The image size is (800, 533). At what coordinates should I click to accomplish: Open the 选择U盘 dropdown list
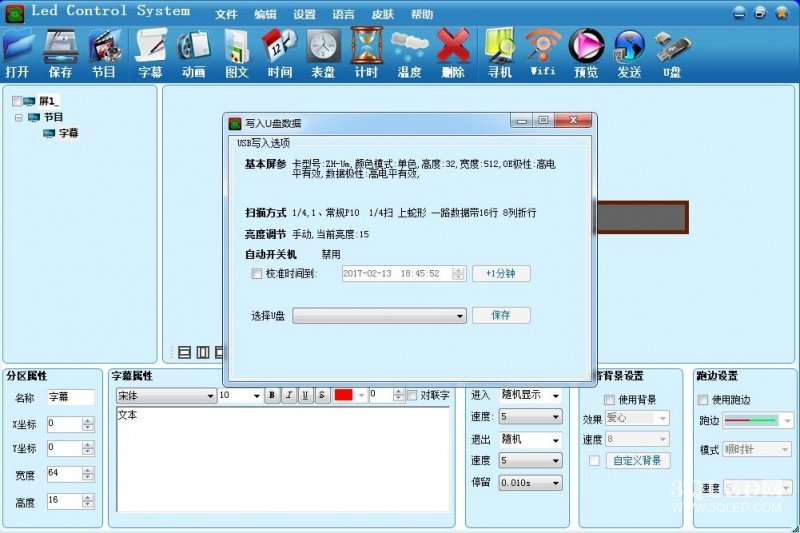[x=380, y=316]
